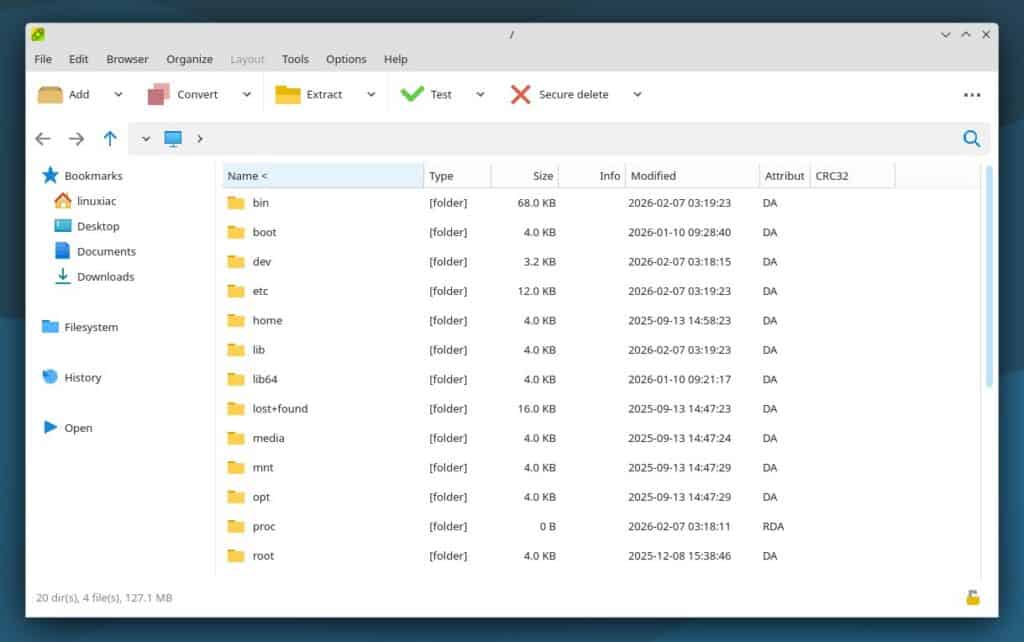Image resolution: width=1024 pixels, height=642 pixels.
Task: Go back using the left arrow
Action: 43,139
